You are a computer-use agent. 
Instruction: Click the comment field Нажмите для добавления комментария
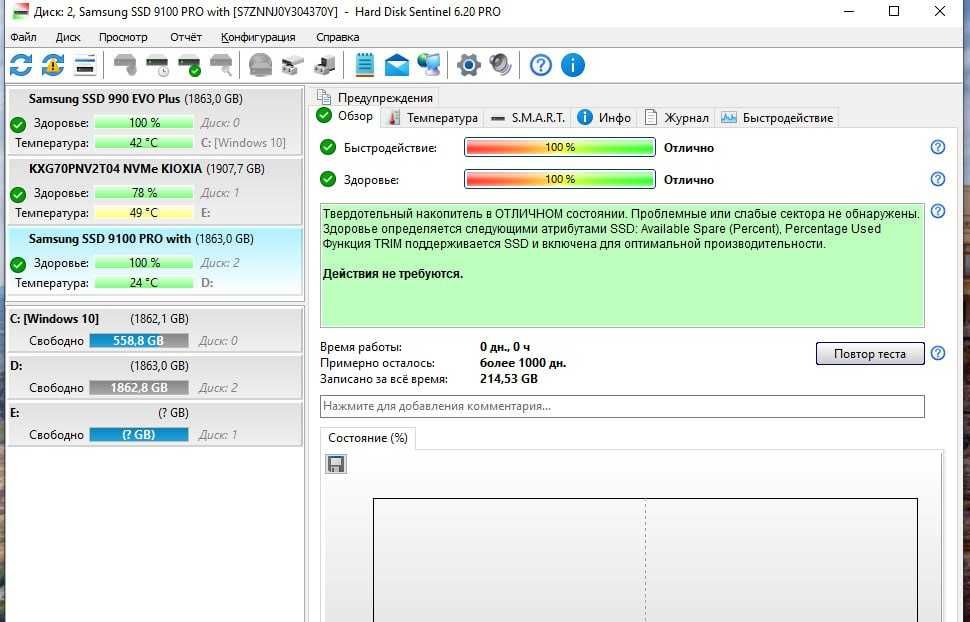[622, 407]
